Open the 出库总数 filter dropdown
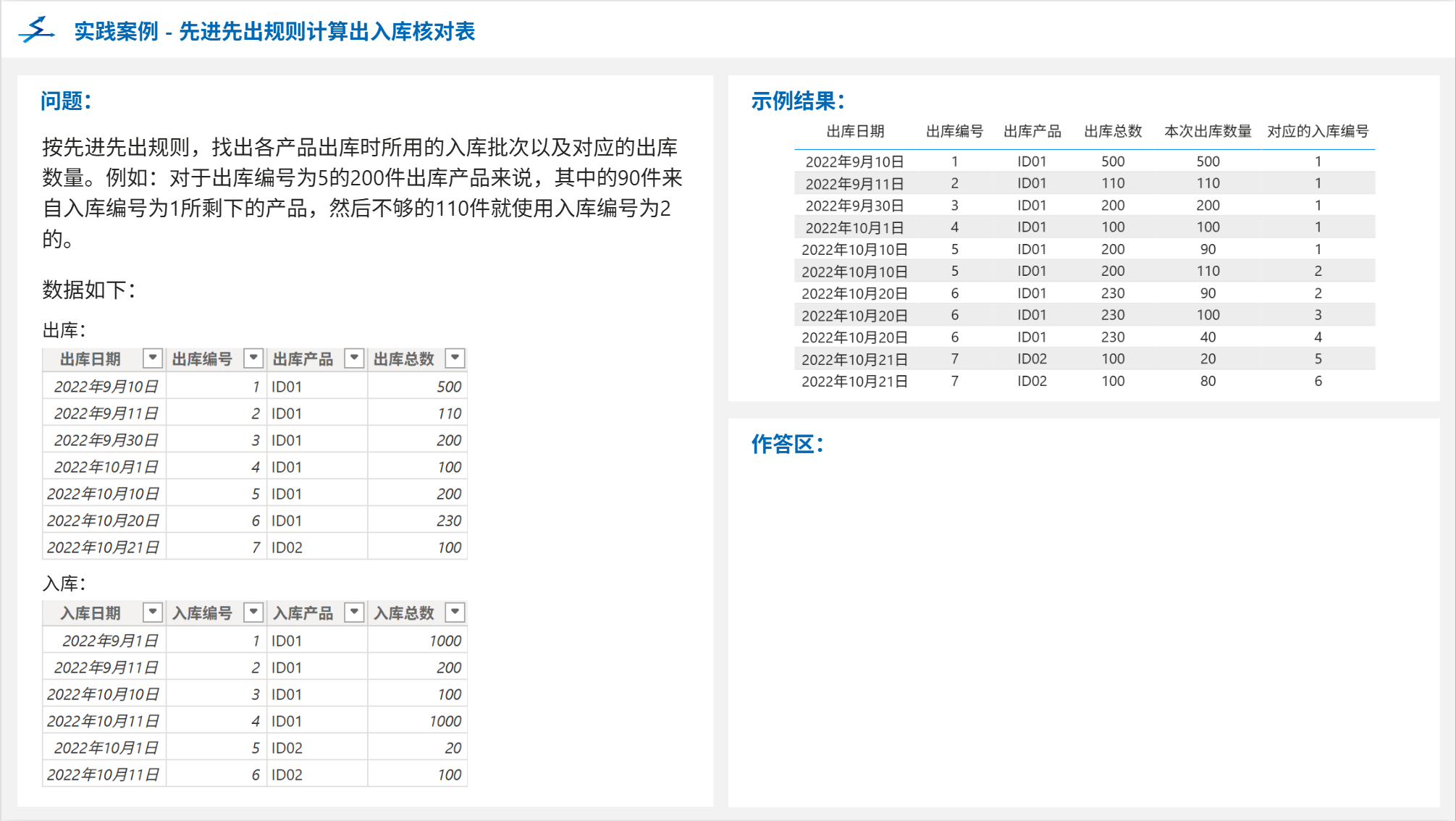 click(x=455, y=358)
